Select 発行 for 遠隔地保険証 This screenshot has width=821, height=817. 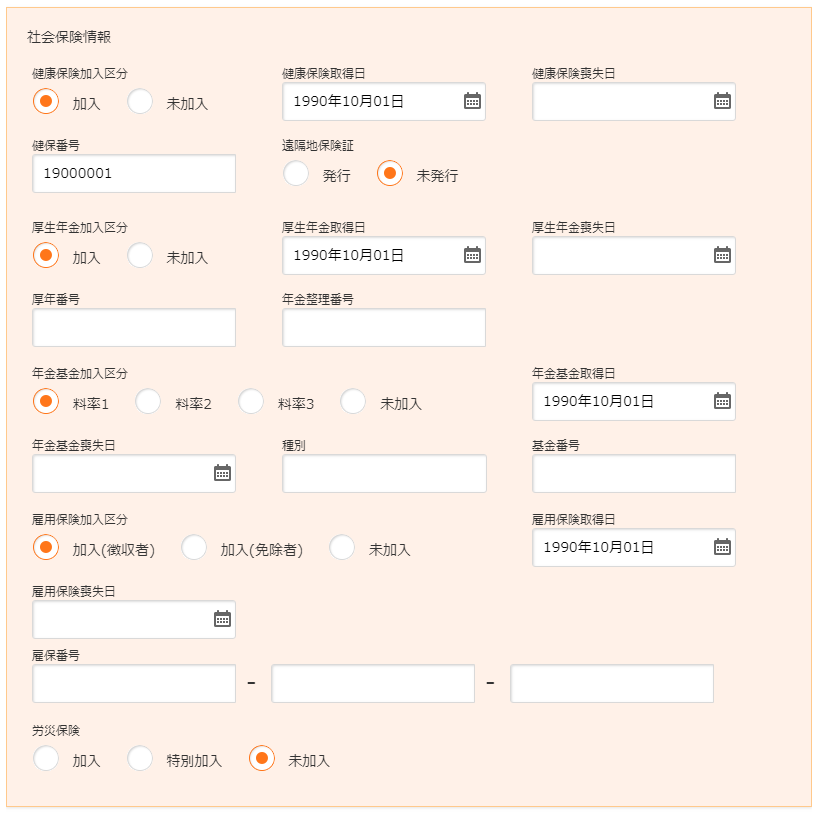pyautogui.click(x=296, y=174)
